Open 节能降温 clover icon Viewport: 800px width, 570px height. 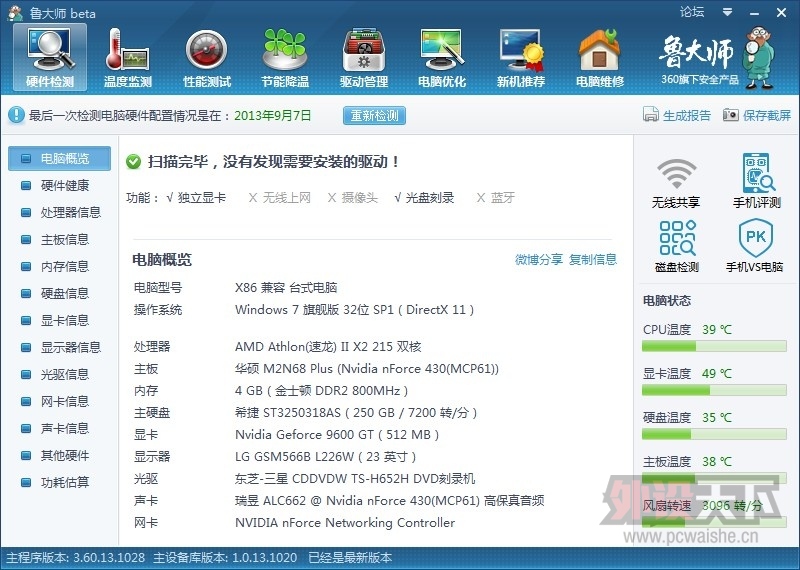(x=285, y=57)
